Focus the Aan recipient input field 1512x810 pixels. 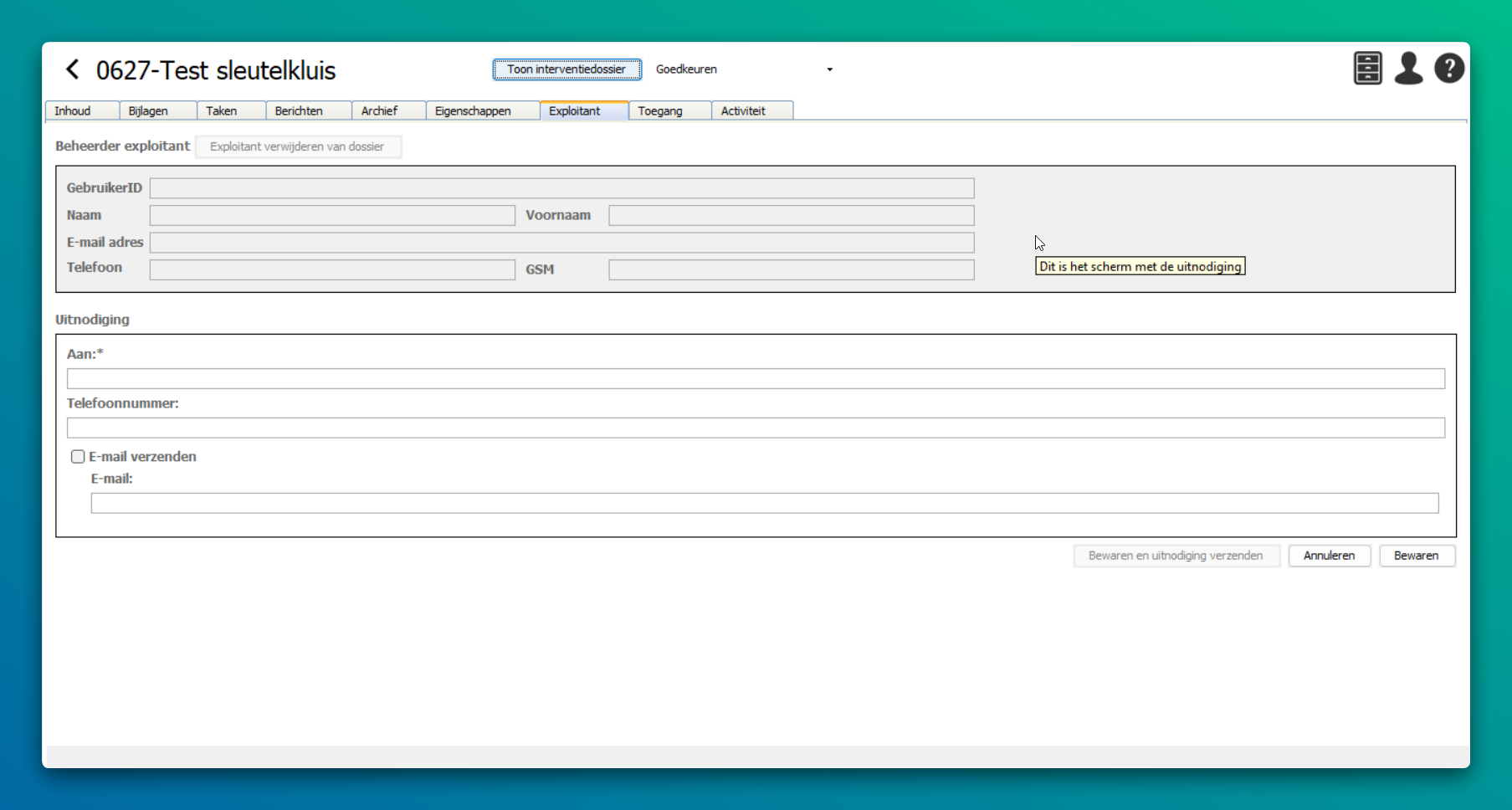click(x=756, y=379)
